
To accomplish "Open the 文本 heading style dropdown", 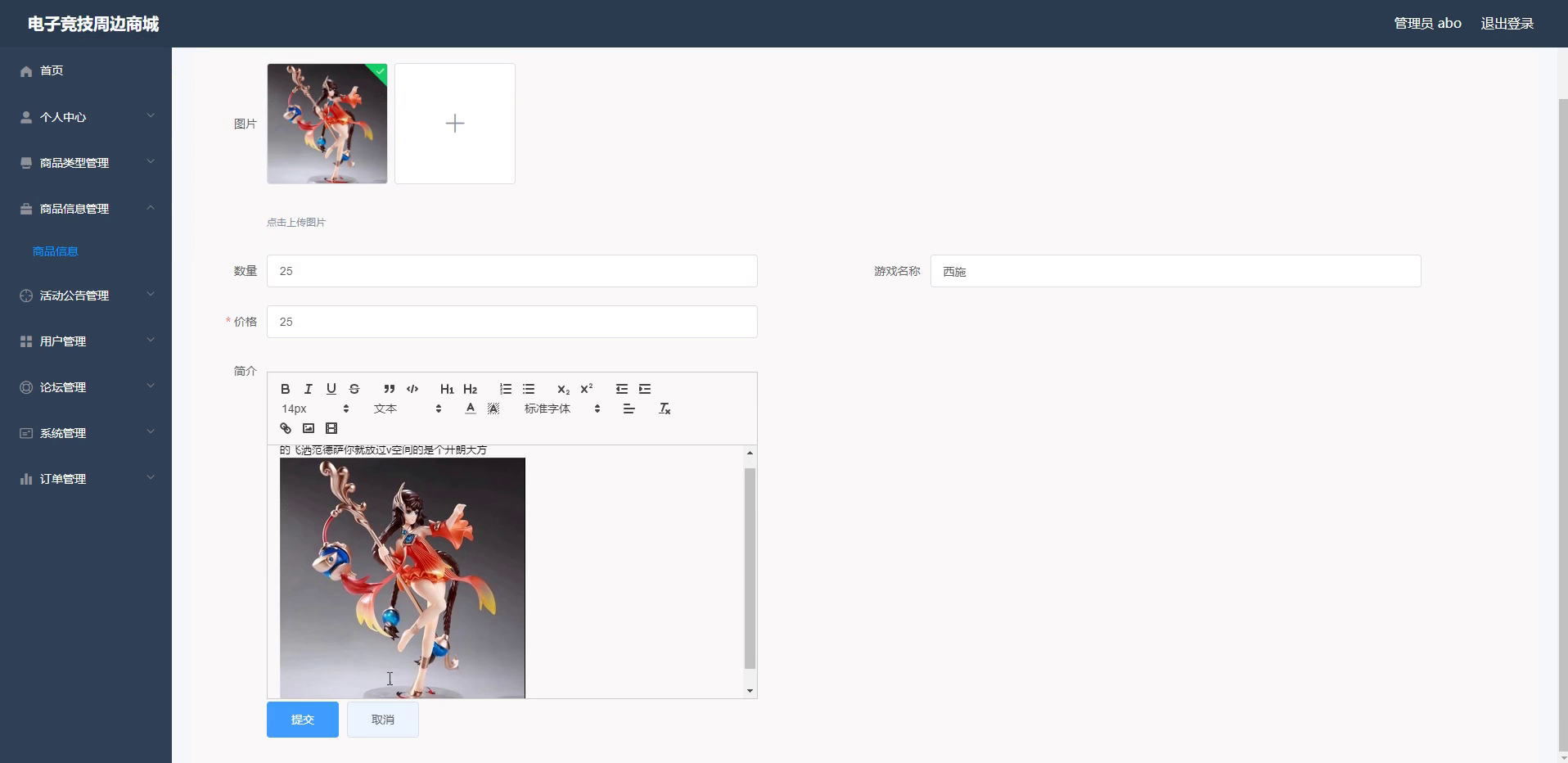I will 408,409.
